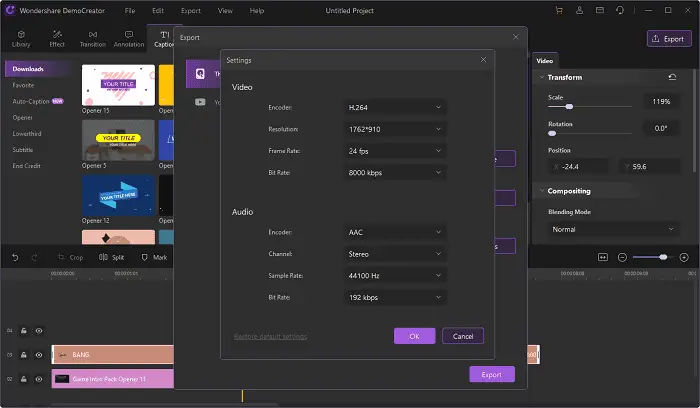This screenshot has width=700, height=408.
Task: Open the Export menu in menu bar
Action: [191, 11]
